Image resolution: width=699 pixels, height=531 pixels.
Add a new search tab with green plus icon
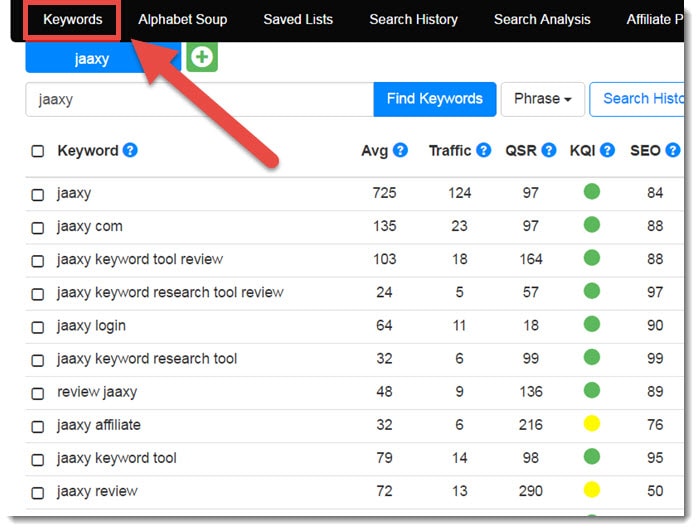202,57
